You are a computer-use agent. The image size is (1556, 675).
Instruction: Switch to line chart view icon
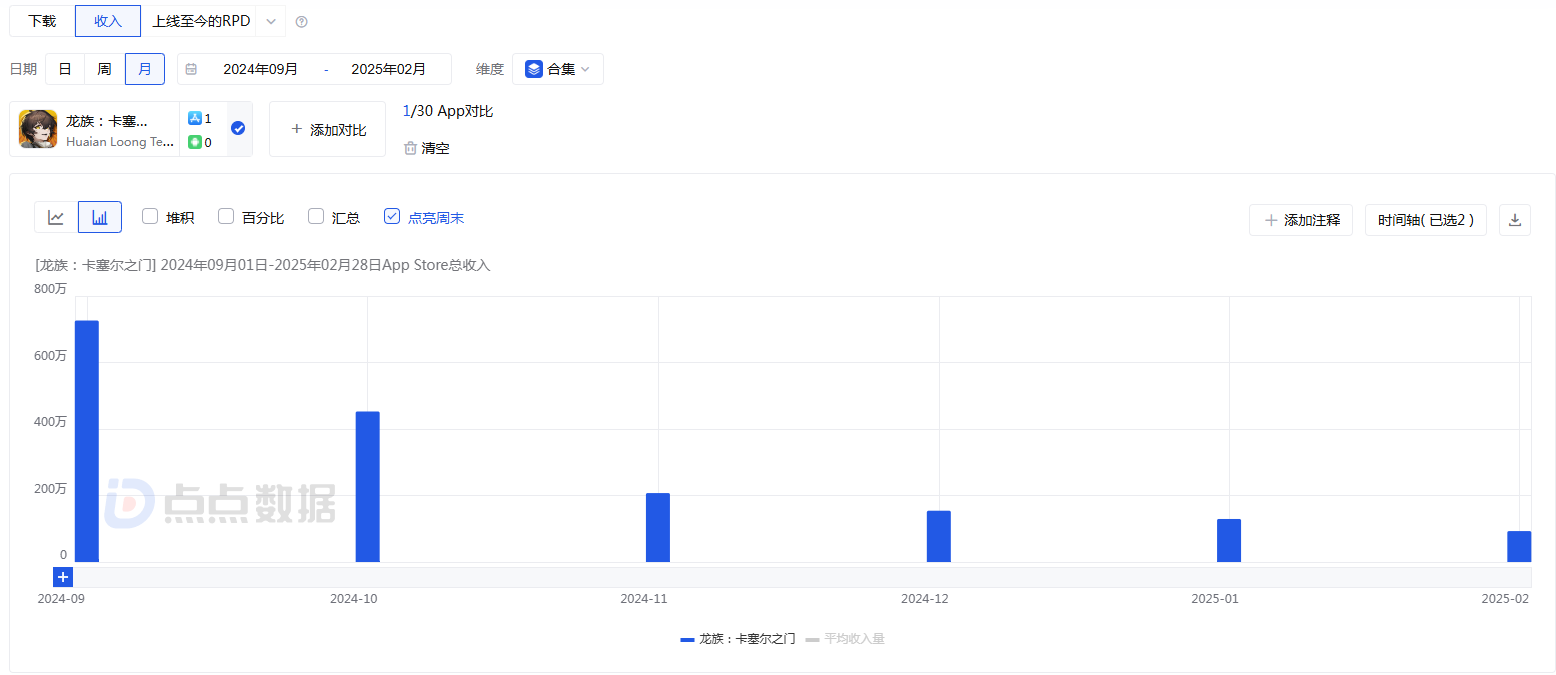point(56,217)
